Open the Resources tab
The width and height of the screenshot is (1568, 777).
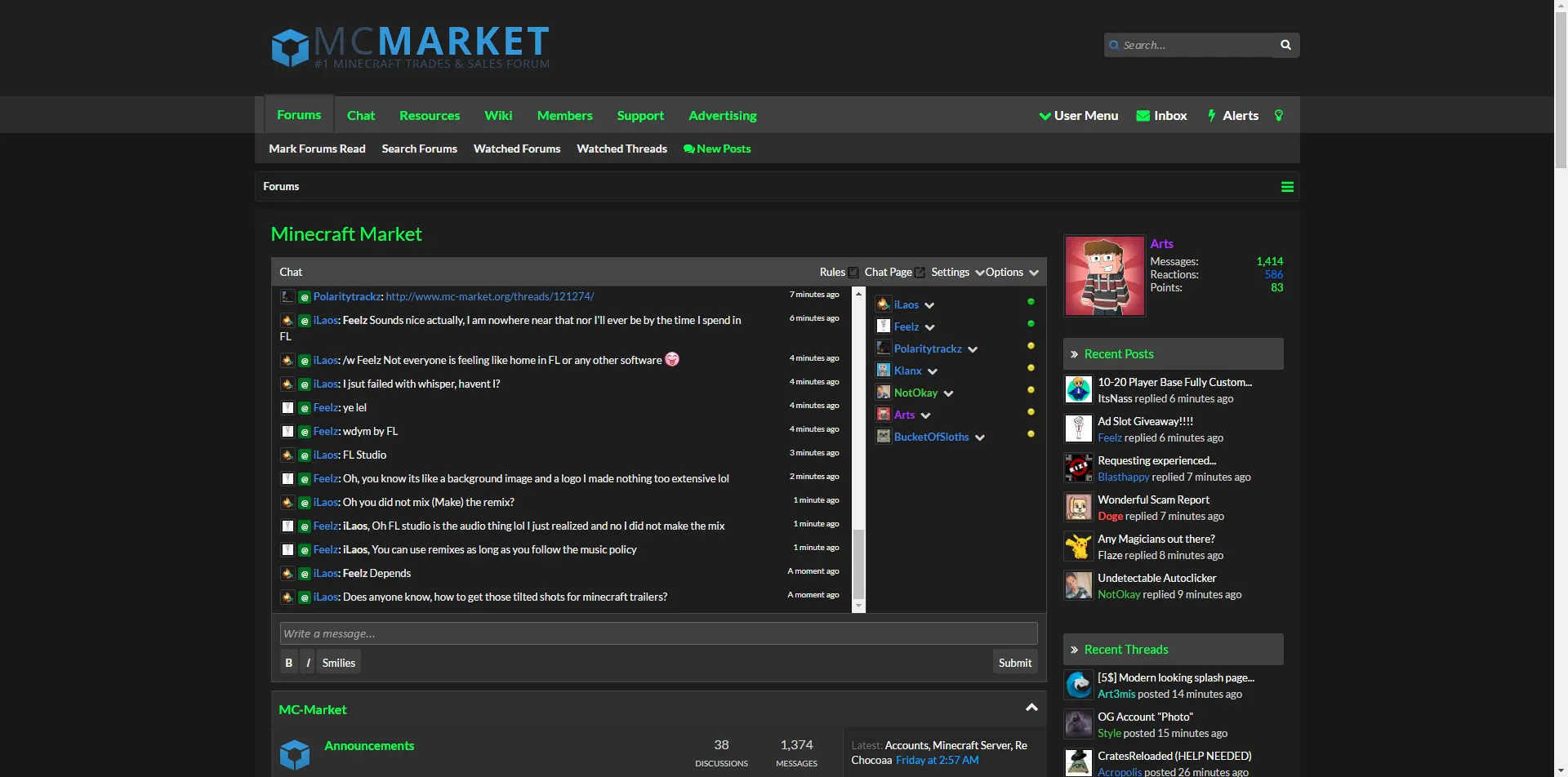pyautogui.click(x=430, y=116)
